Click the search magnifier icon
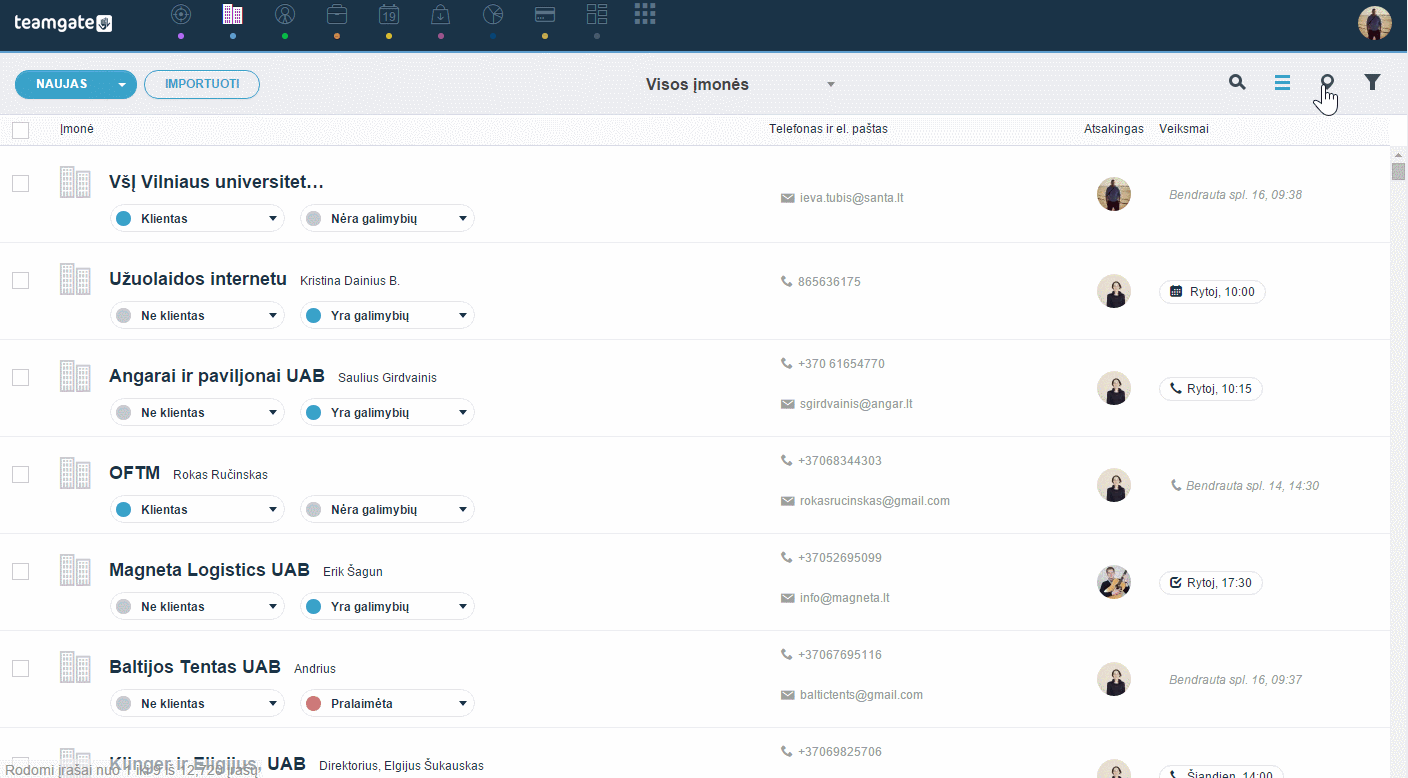1408x778 pixels. (1237, 83)
